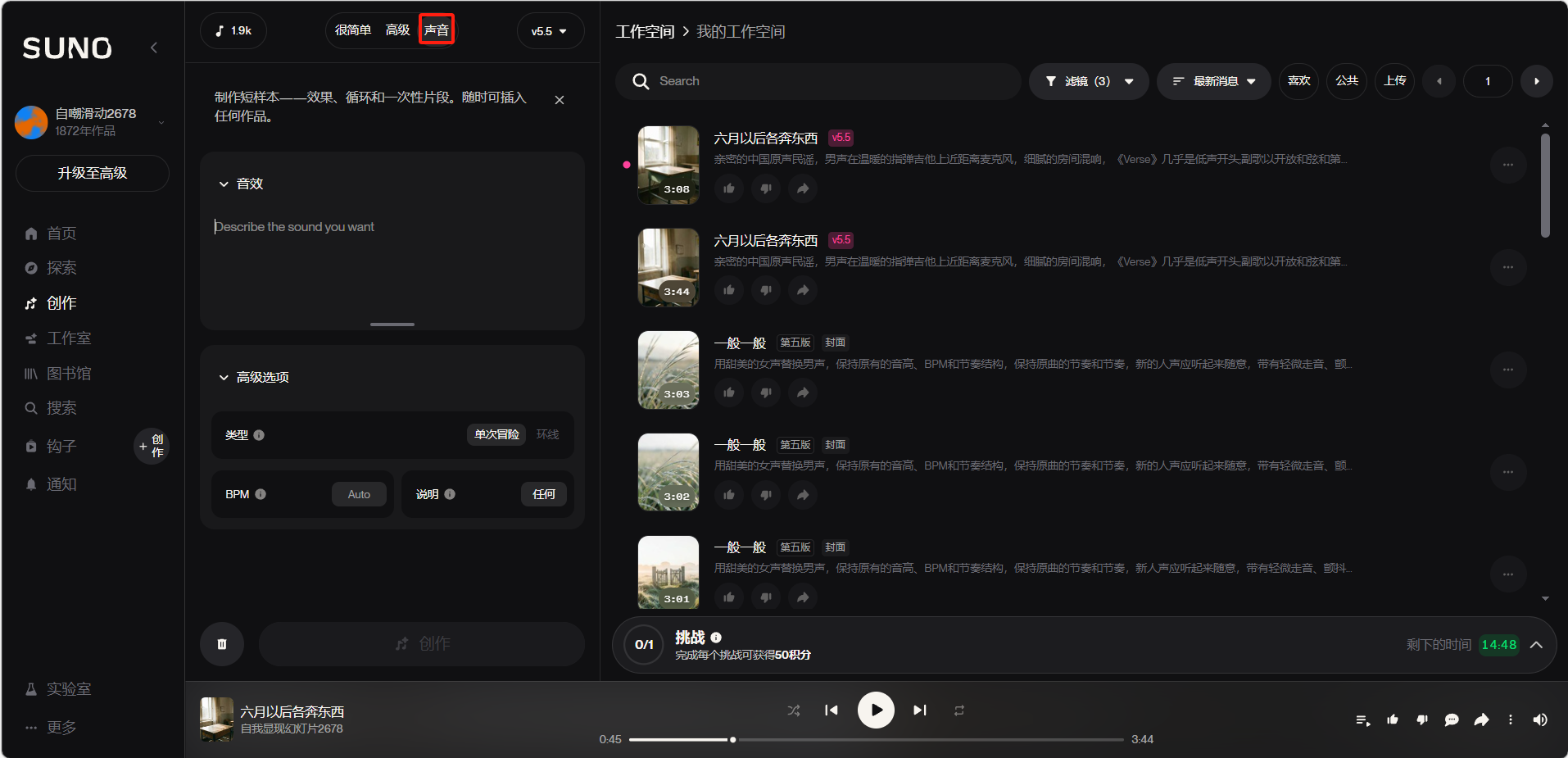Image resolution: width=1568 pixels, height=758 pixels.
Task: Collapse the Suno sidebar with the chevron
Action: [154, 48]
